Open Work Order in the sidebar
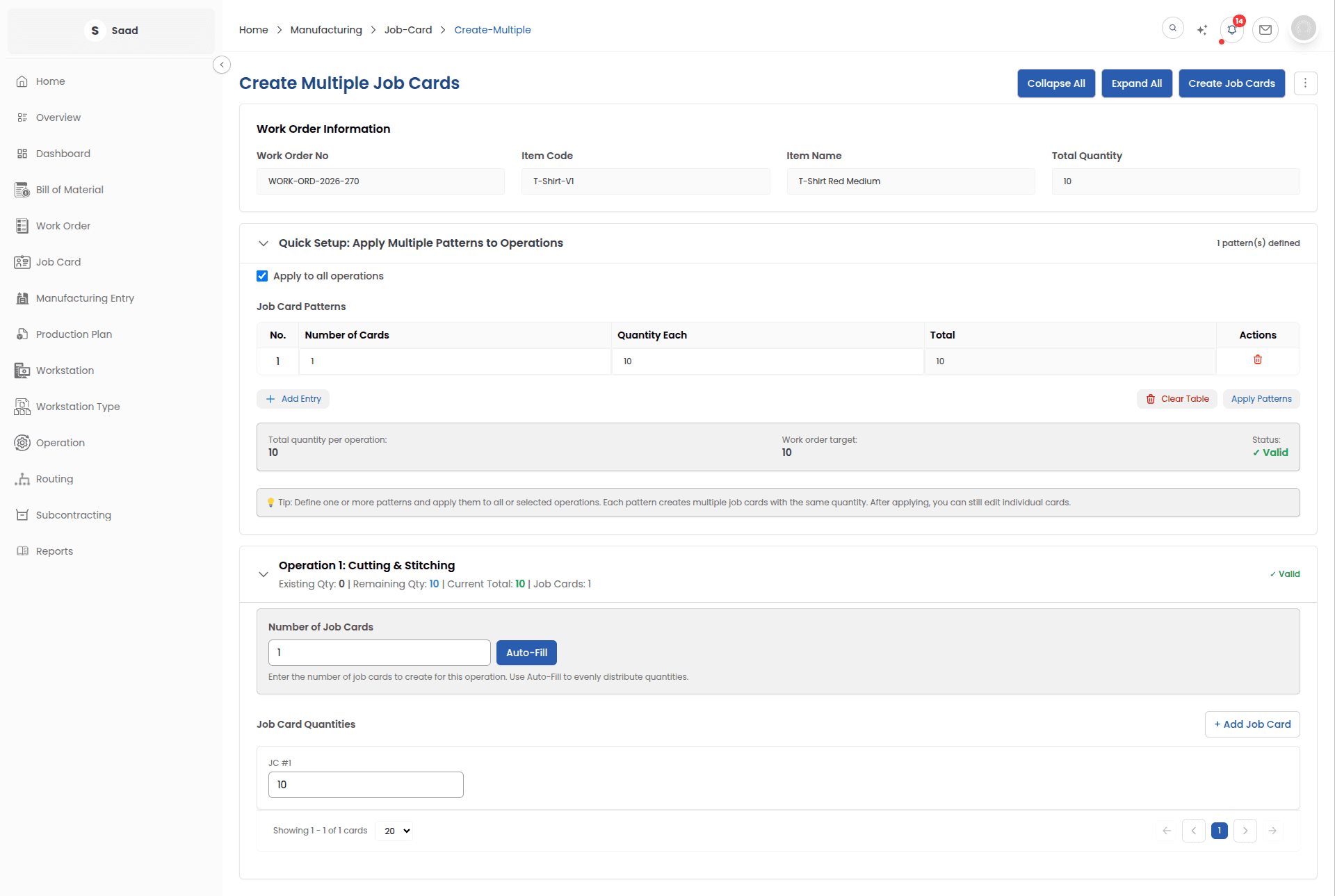 pos(63,226)
